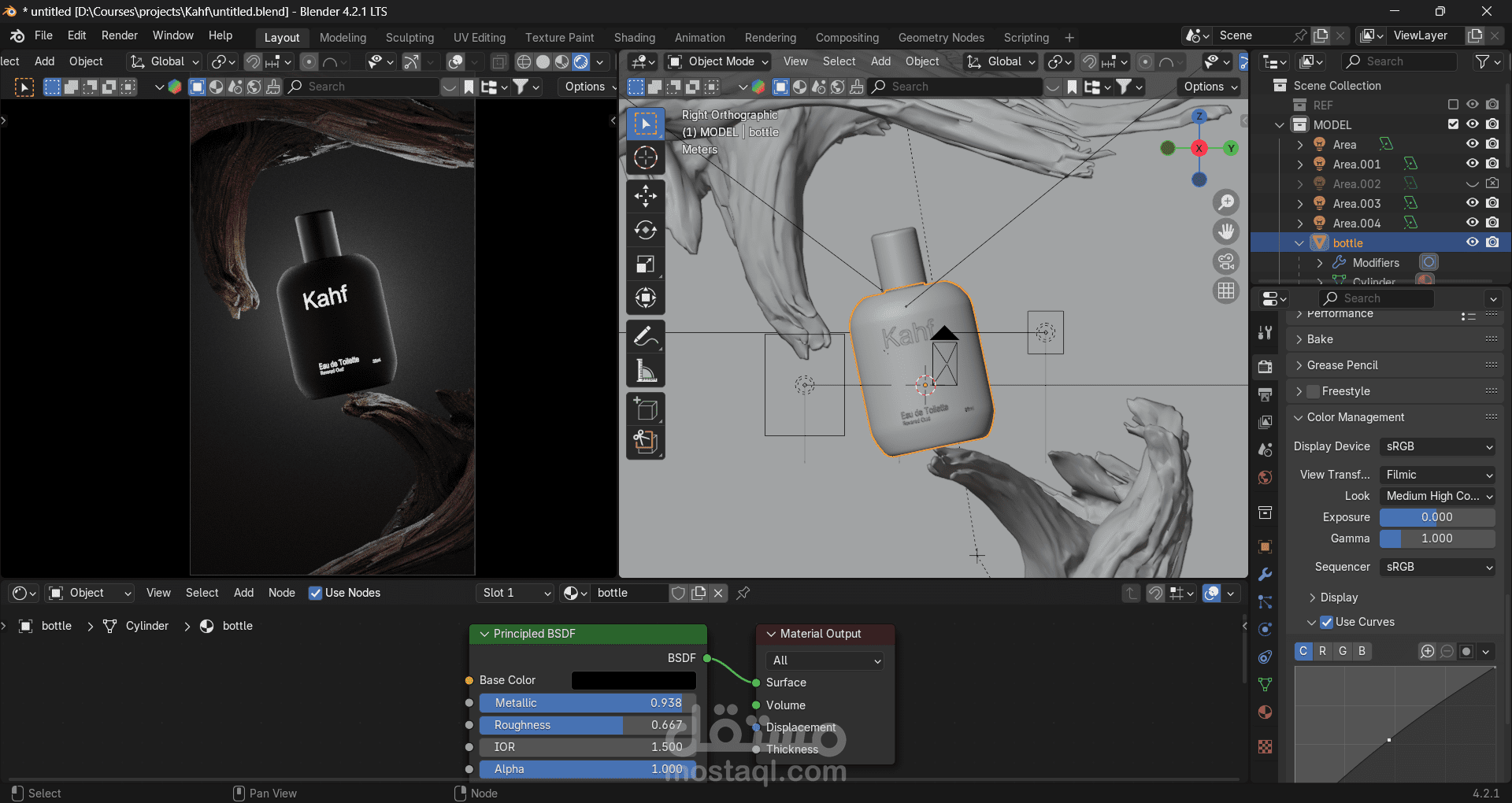Open the Material Output target All dropdown
Image resolution: width=1512 pixels, height=803 pixels.
coord(825,661)
